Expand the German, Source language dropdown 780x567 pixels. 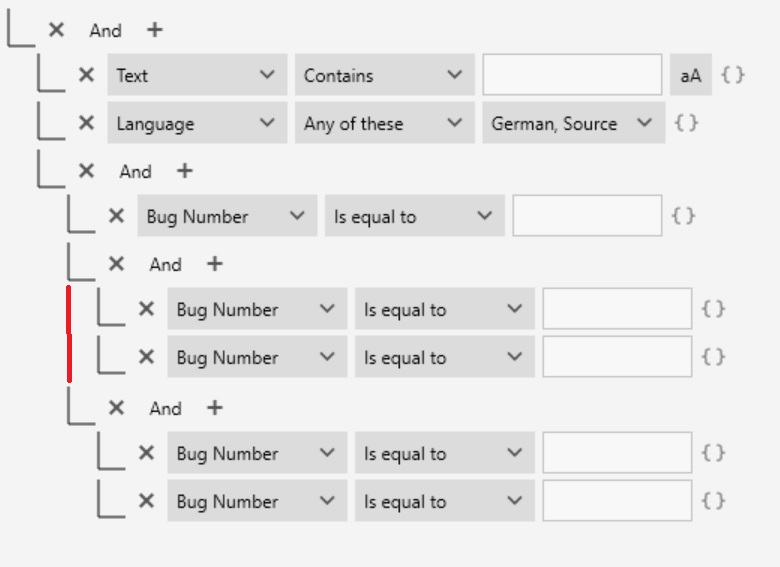[572, 123]
